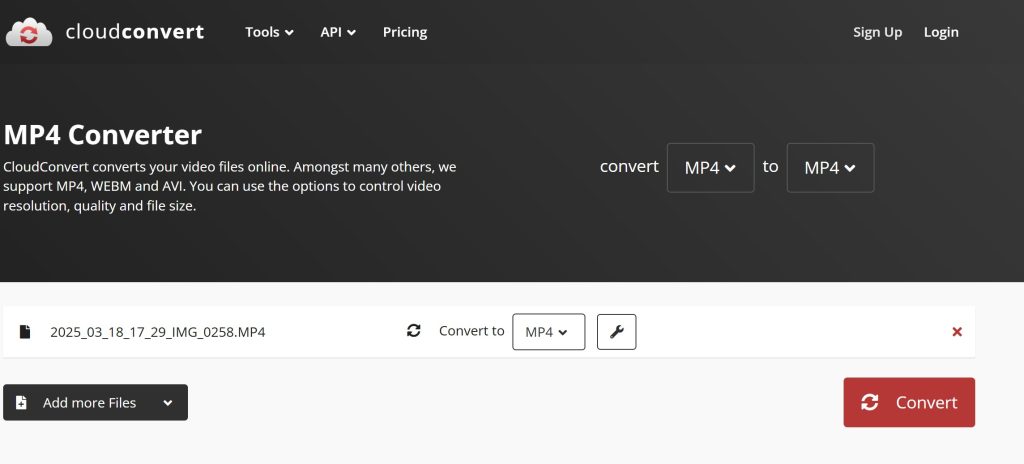Viewport: 1024px width, 464px height.
Task: Click the refresh arrows icon next to 'Convert to'
Action: point(413,331)
